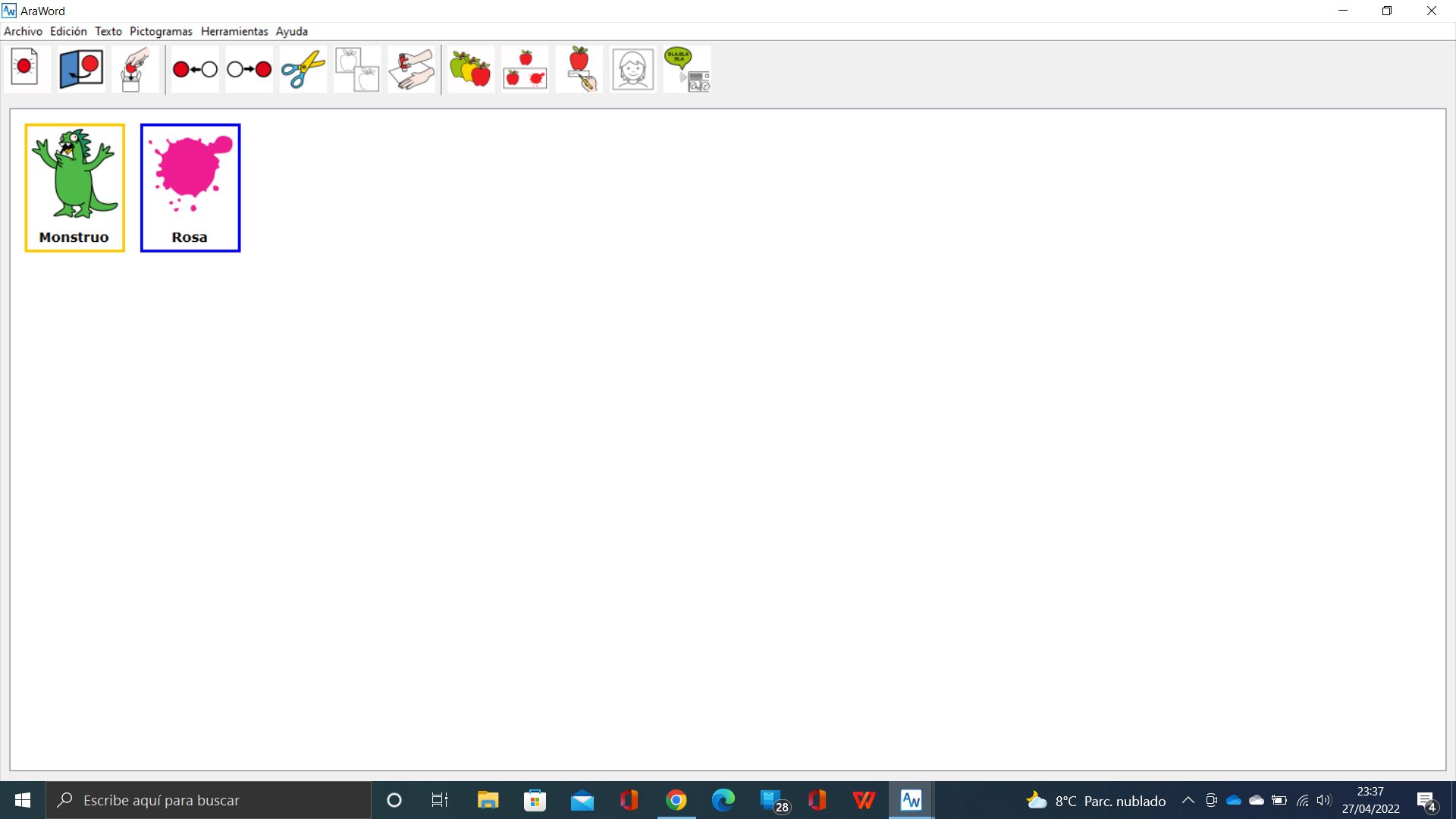
Task: Click the Copy icon with two apples
Action: coord(357,69)
